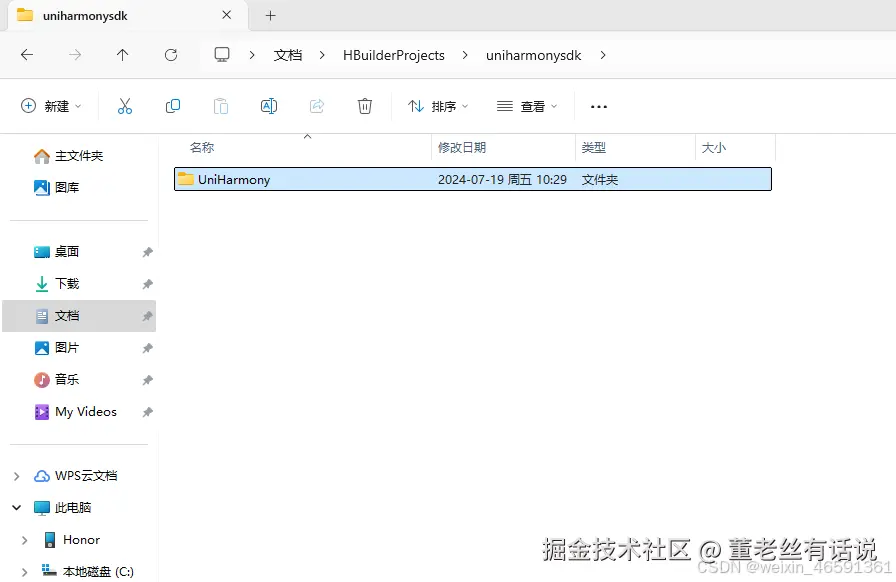Viewport: 896px width, 582px height.
Task: Open the more options ellipsis menu
Action: point(598,106)
